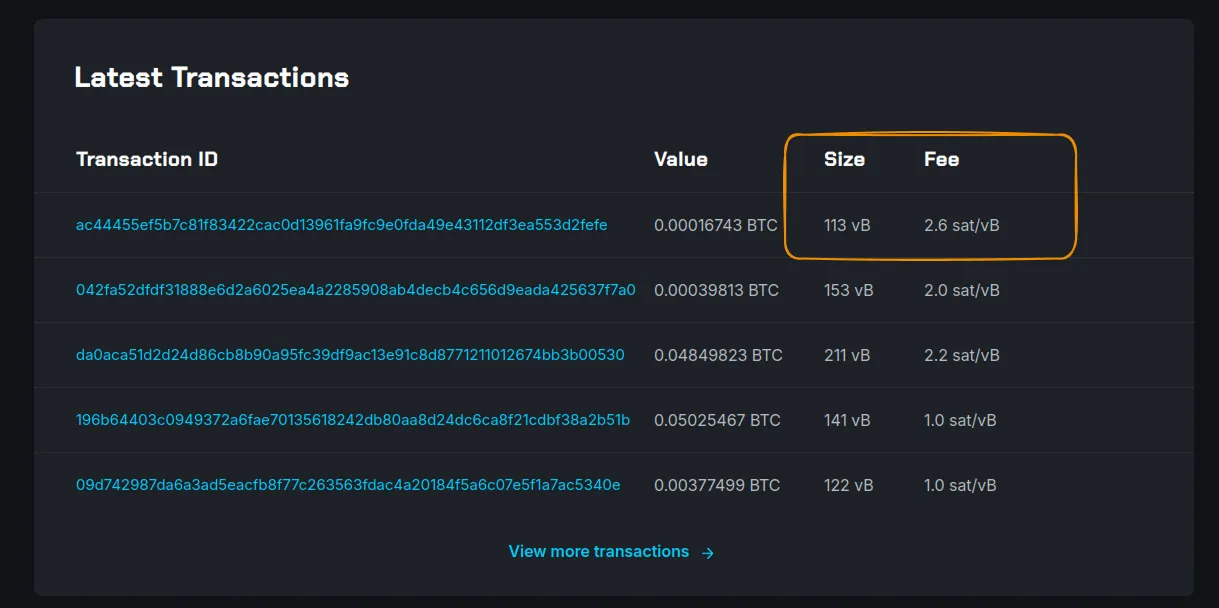
Task: Click the 0.05025467 BTC value entry
Action: pos(717,420)
